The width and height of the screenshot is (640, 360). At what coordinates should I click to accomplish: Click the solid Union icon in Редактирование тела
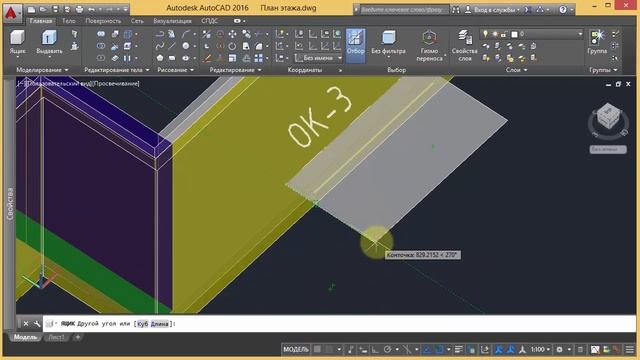tap(101, 34)
